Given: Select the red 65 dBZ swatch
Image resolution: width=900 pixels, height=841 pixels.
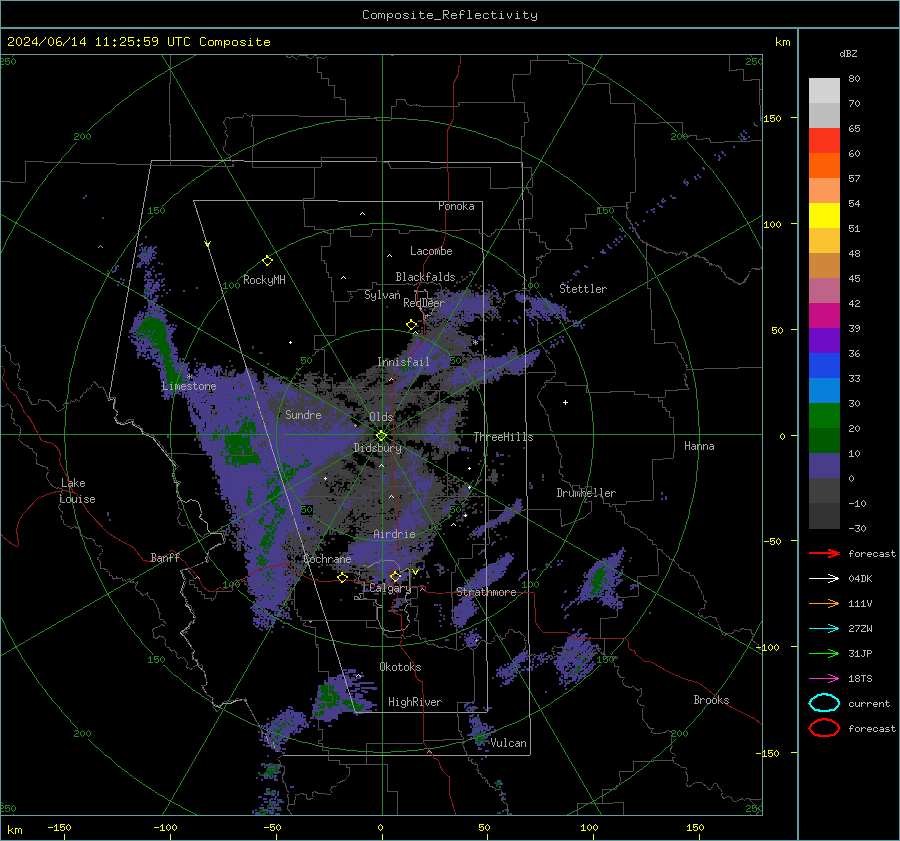Looking at the screenshot, I should coord(824,140).
